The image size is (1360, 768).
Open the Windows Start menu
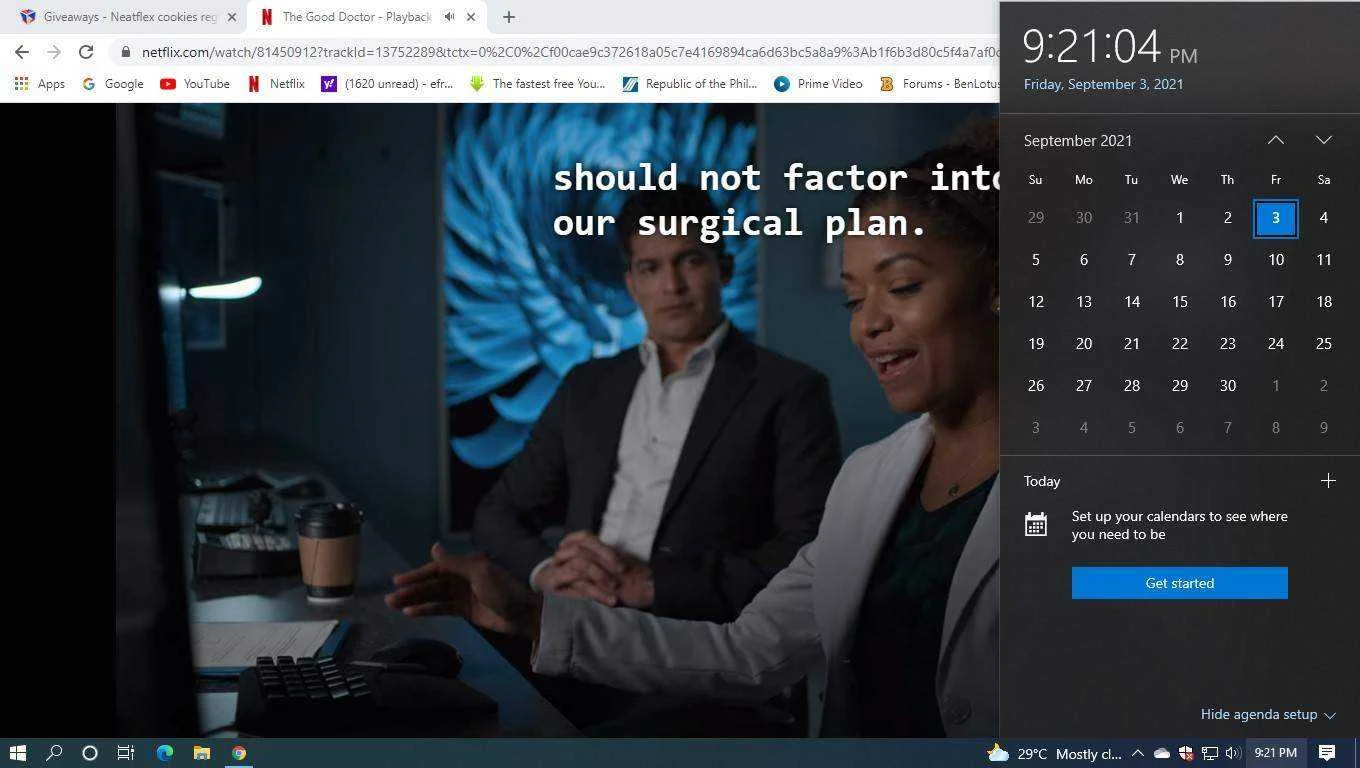coord(17,753)
